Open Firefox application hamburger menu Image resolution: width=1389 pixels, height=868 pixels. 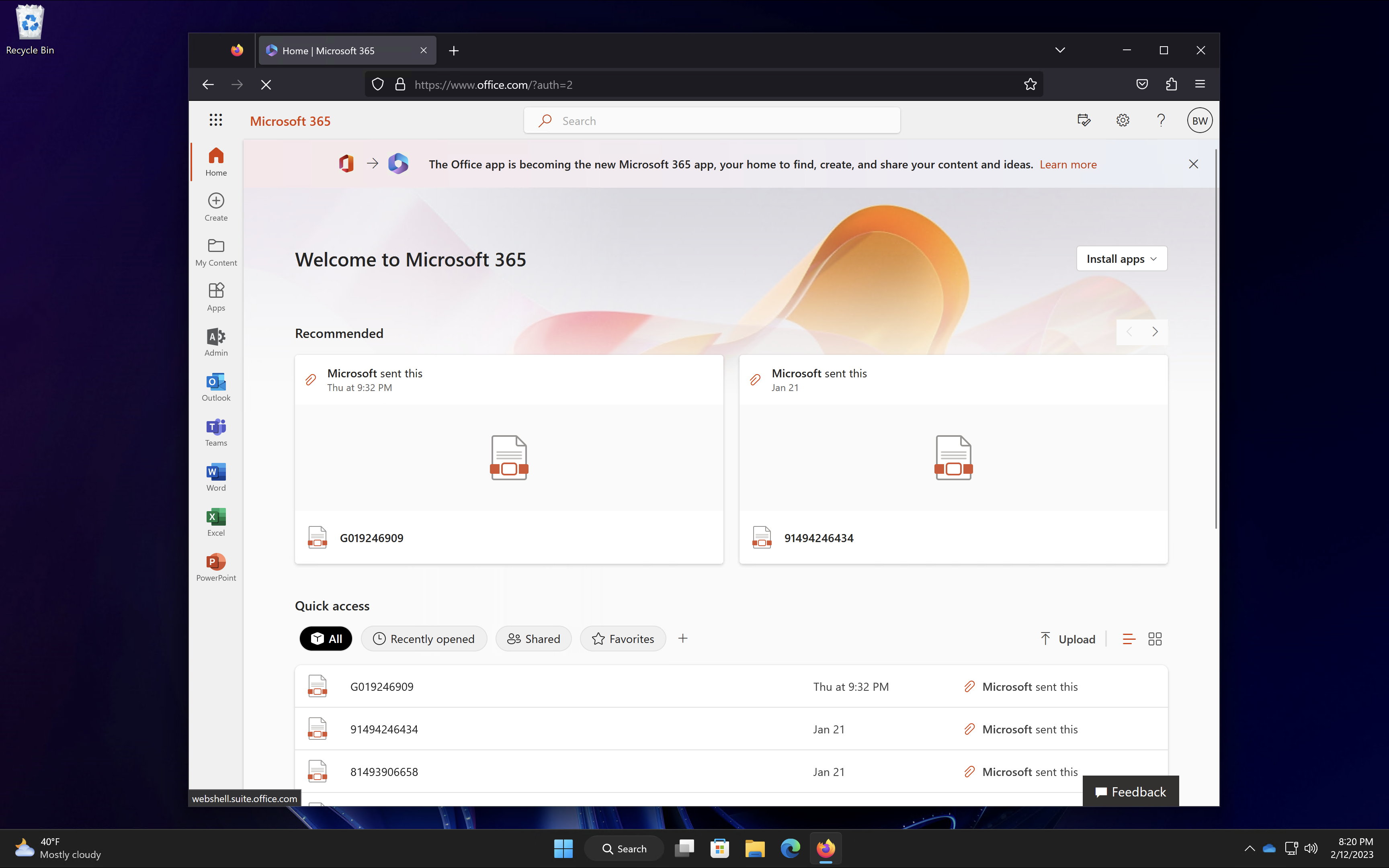[1200, 84]
